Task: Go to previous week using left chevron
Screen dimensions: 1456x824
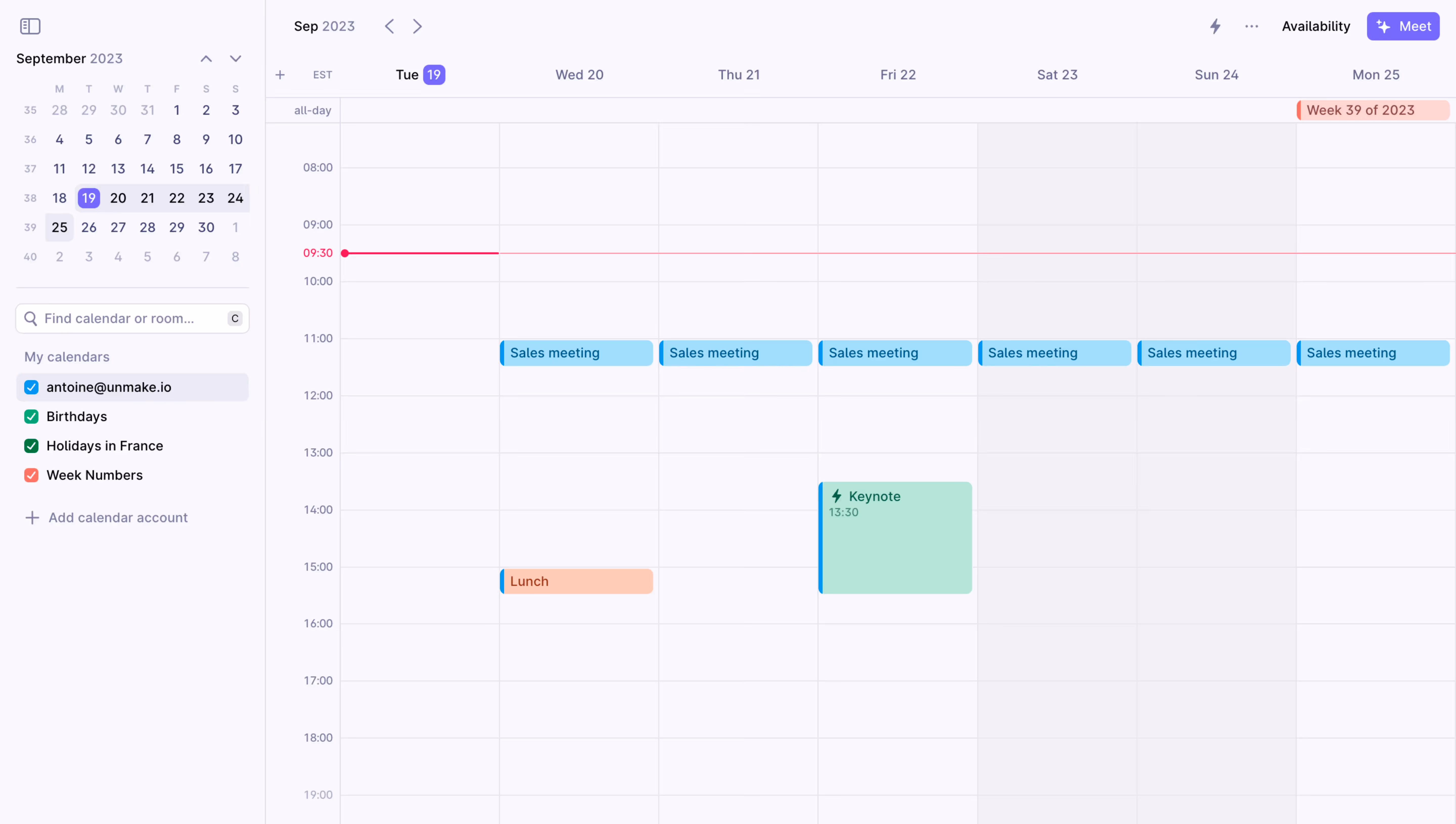Action: (x=389, y=26)
